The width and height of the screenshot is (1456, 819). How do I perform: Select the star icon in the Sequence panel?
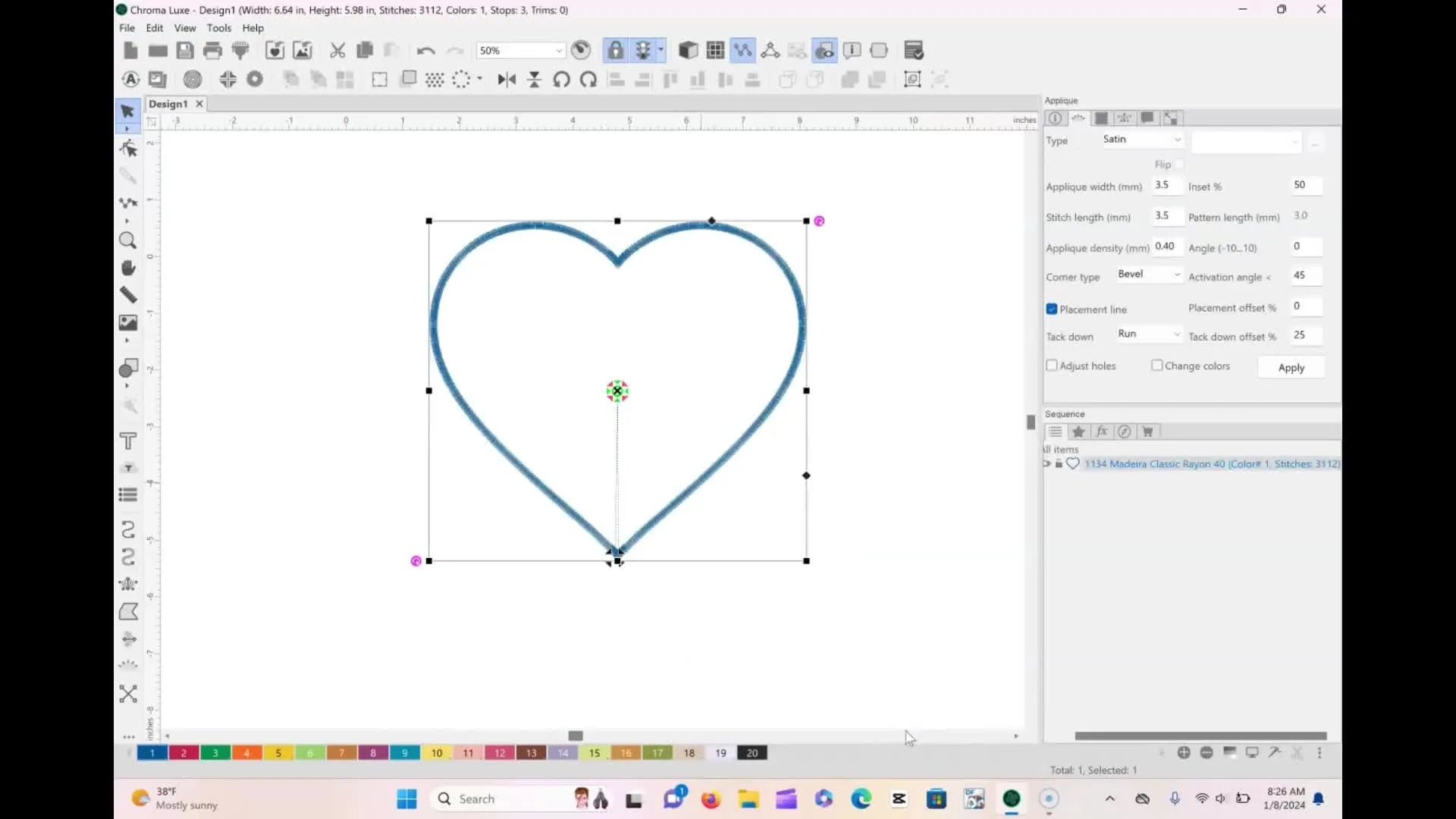[x=1078, y=431]
